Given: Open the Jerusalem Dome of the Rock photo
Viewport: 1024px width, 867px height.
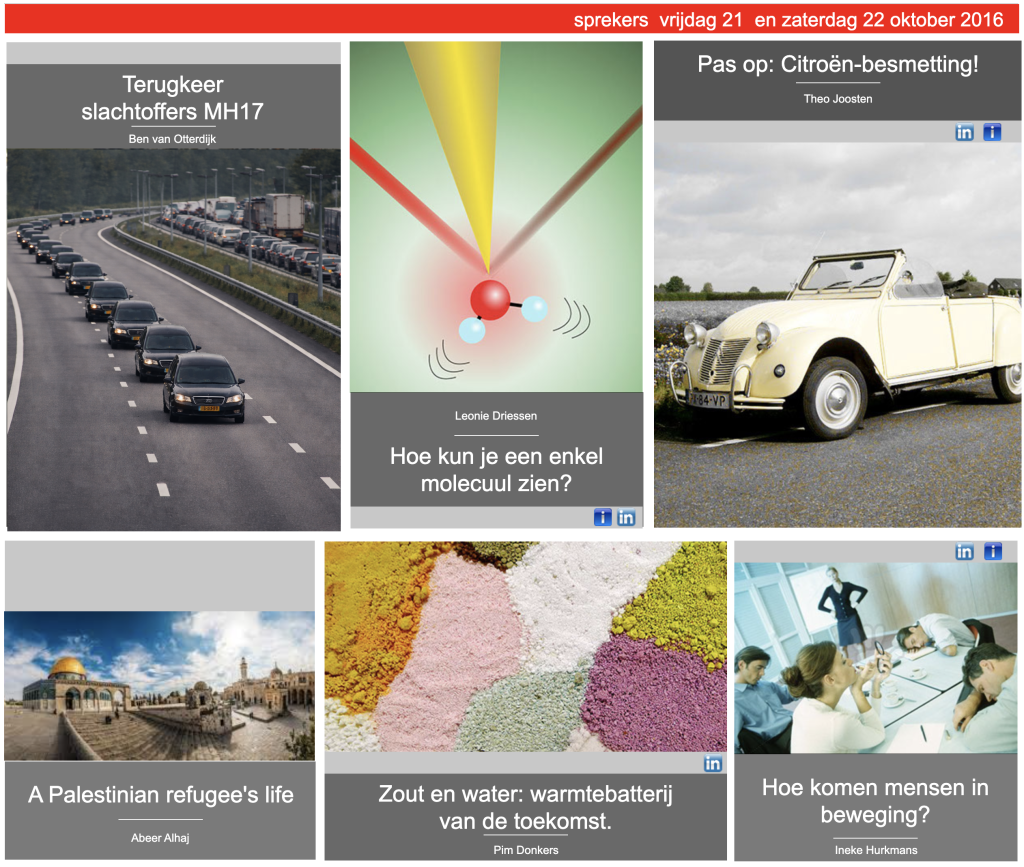Looking at the screenshot, I should [159, 685].
